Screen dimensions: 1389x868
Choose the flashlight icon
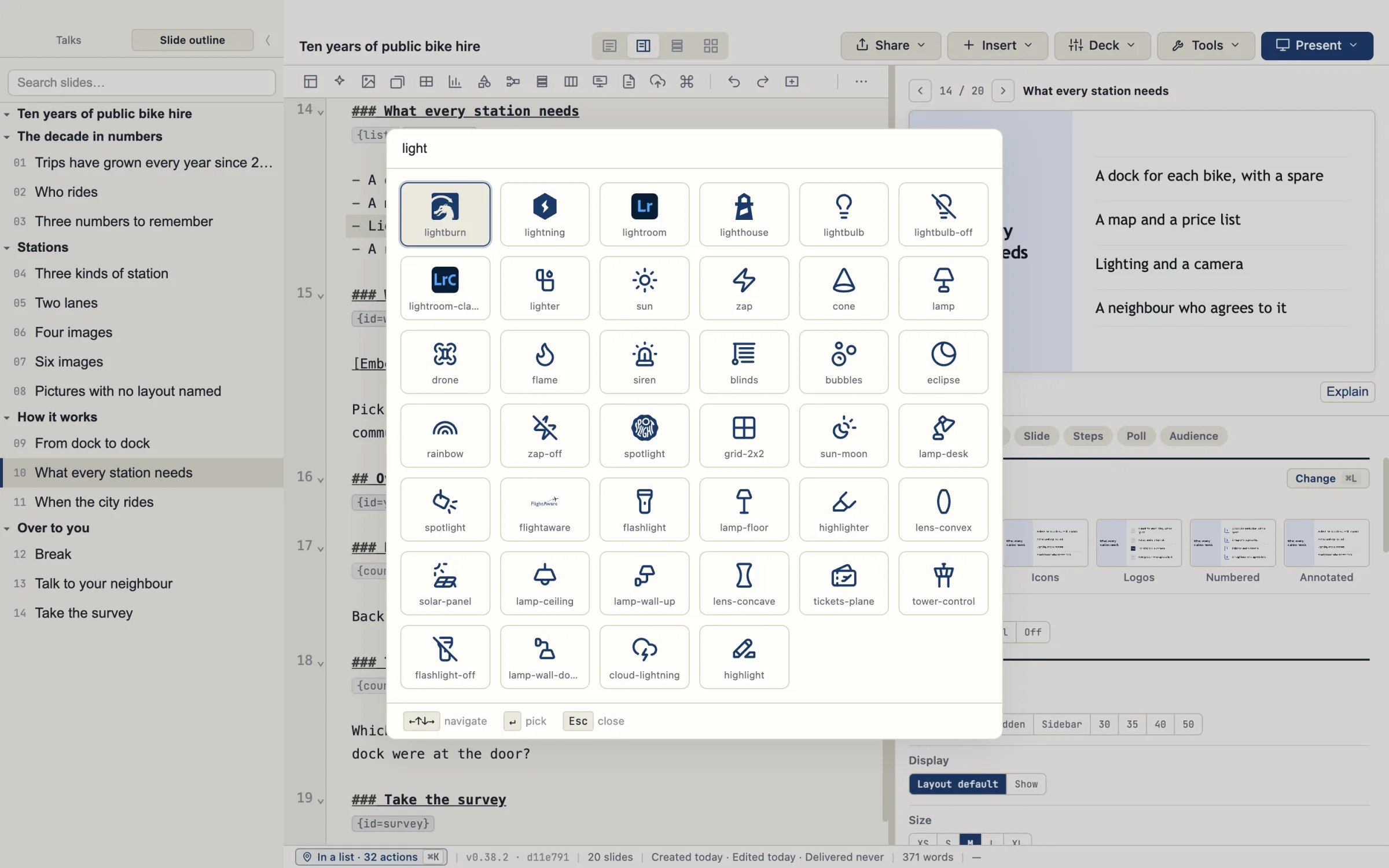[x=644, y=509]
